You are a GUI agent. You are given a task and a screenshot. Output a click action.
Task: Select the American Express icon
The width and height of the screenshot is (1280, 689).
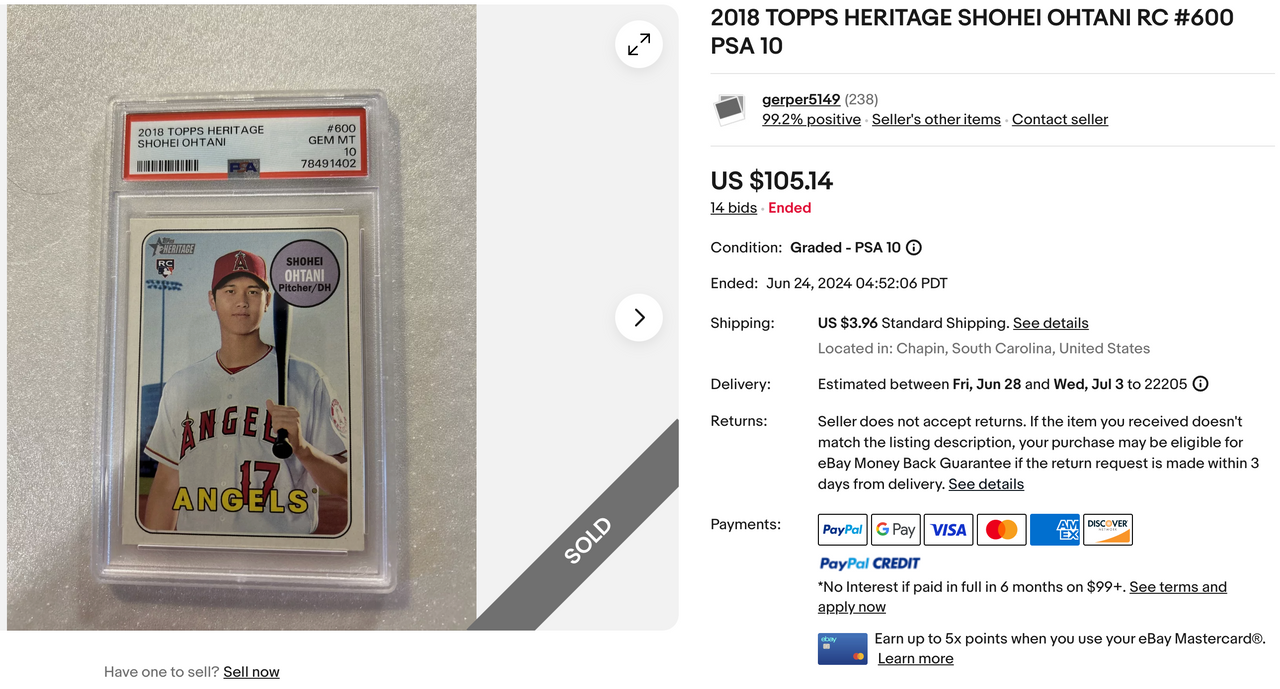coord(1055,530)
